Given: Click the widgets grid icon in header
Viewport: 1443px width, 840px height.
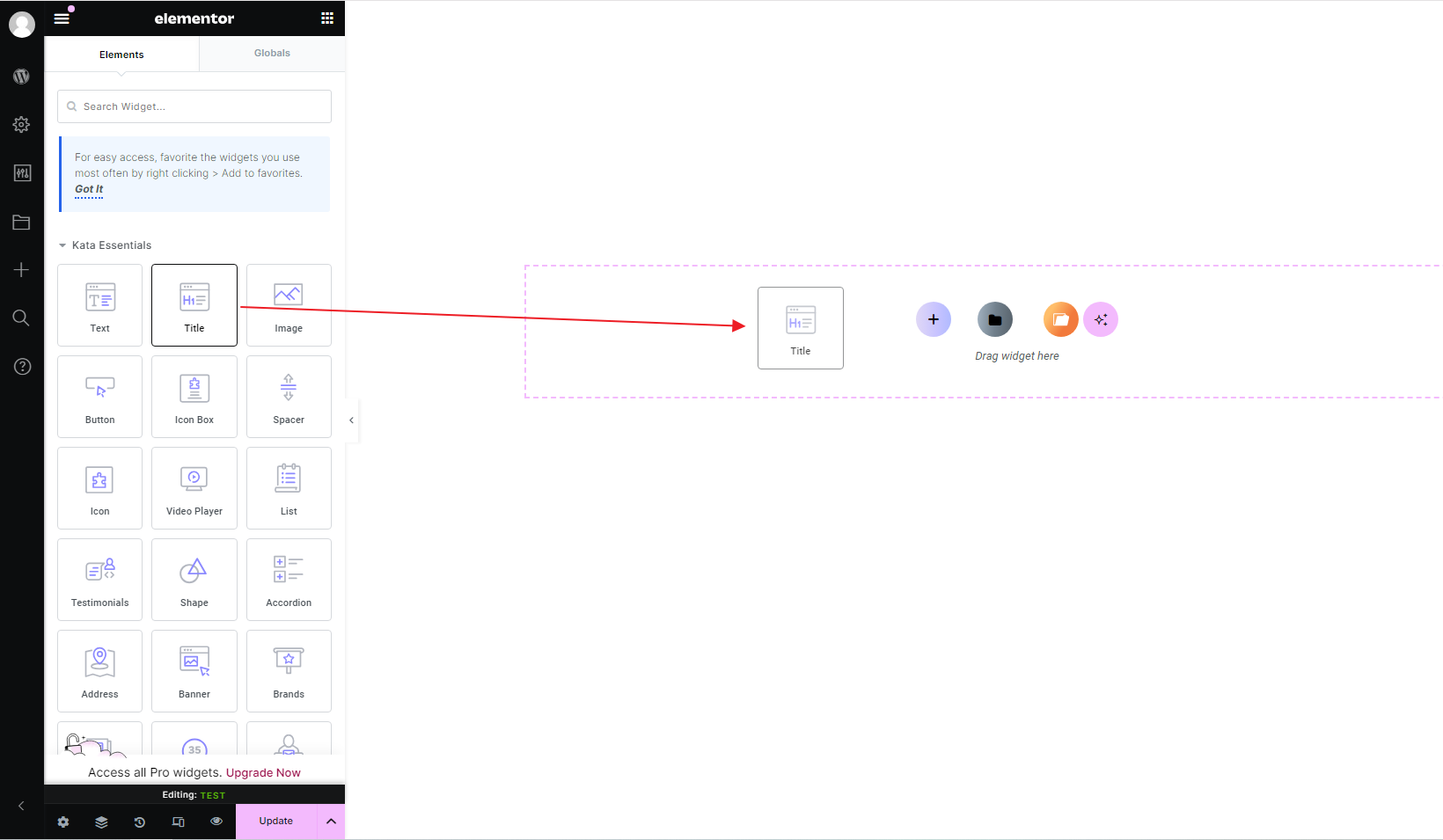Looking at the screenshot, I should coord(327,18).
